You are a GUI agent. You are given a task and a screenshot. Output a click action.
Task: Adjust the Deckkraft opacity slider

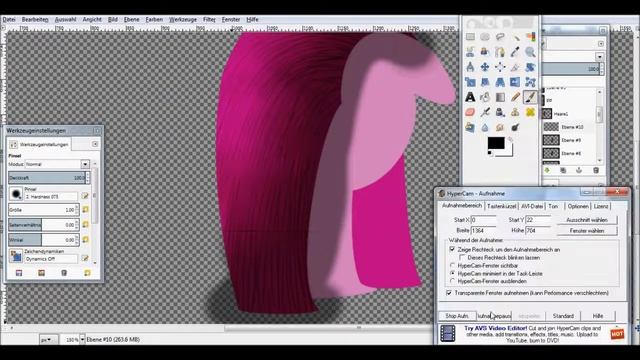coord(47,178)
